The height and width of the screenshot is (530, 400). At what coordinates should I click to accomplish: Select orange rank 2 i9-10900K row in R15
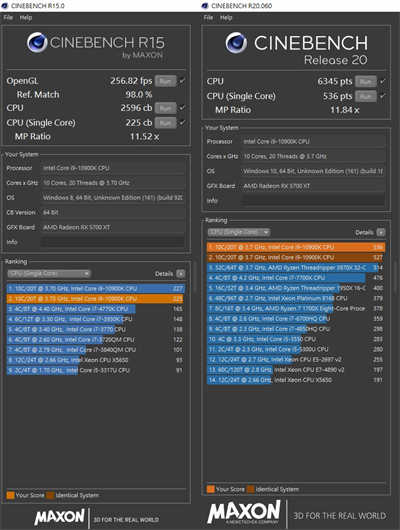click(x=95, y=299)
